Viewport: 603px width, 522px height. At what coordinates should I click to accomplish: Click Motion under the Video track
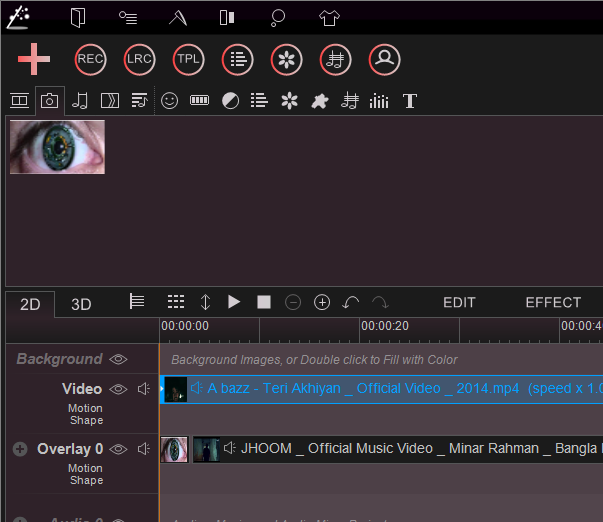pos(85,408)
